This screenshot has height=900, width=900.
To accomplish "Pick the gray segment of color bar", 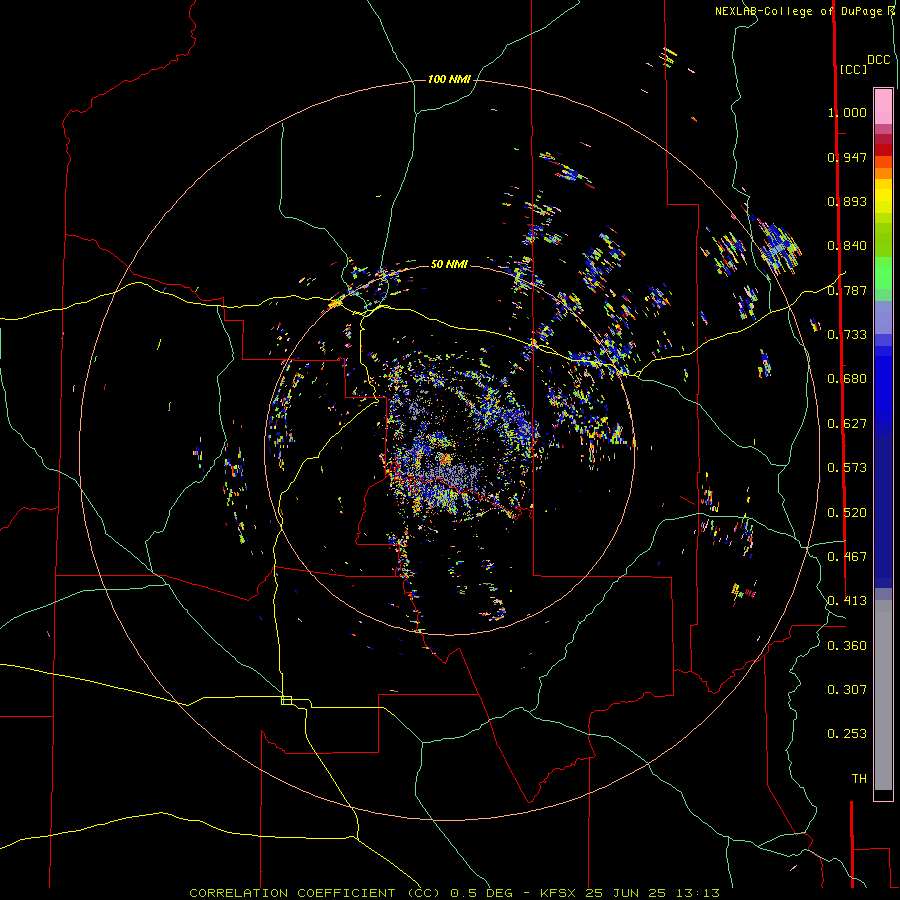I will [x=883, y=695].
